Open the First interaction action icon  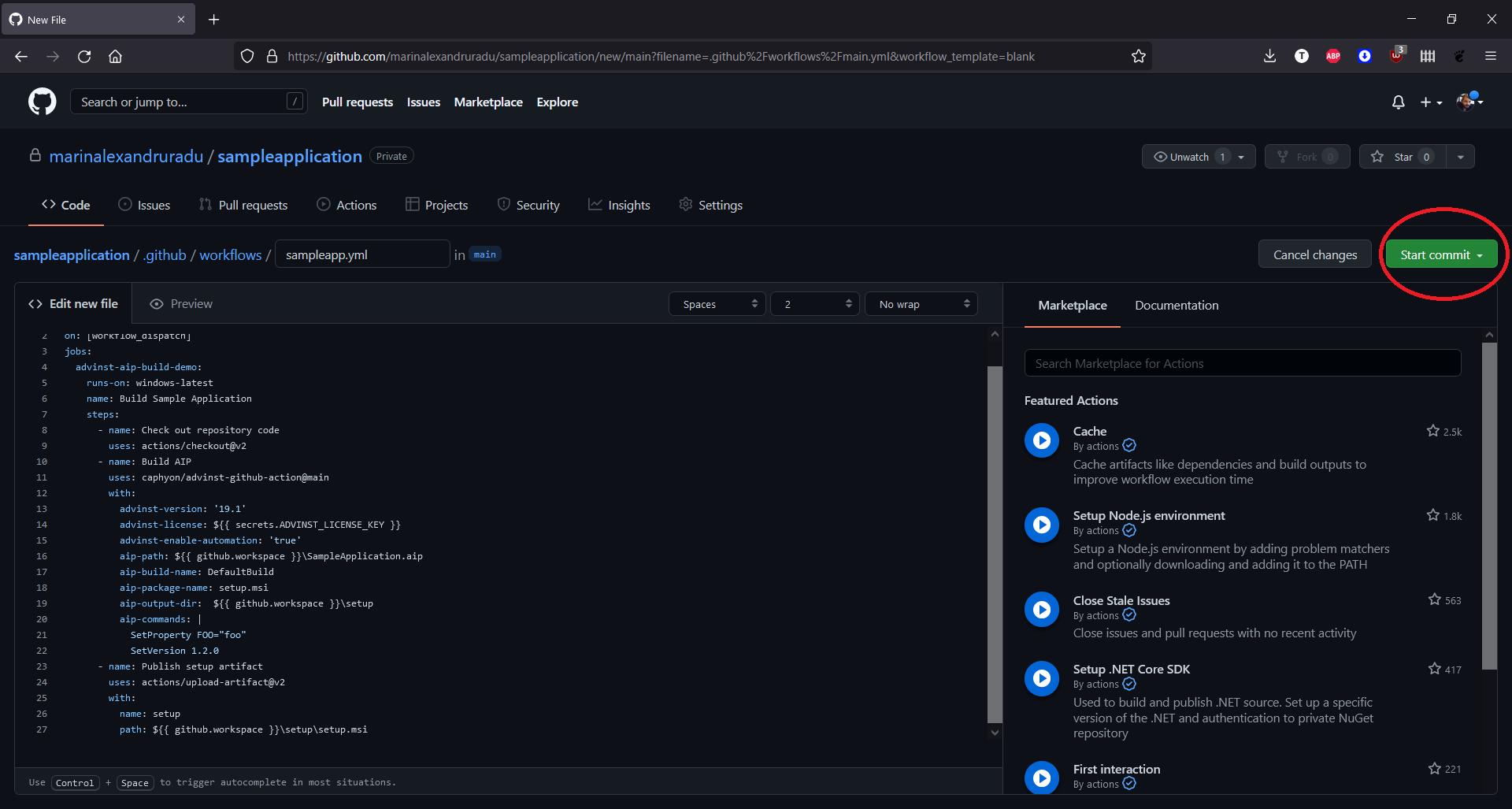point(1042,777)
